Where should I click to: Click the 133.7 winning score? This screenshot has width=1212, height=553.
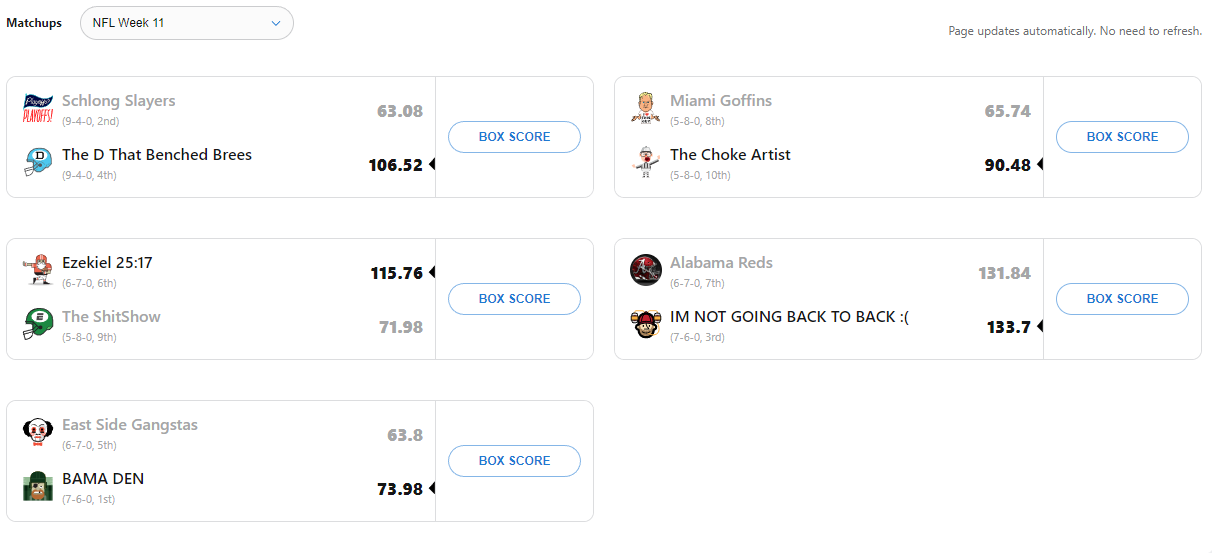pos(1008,327)
